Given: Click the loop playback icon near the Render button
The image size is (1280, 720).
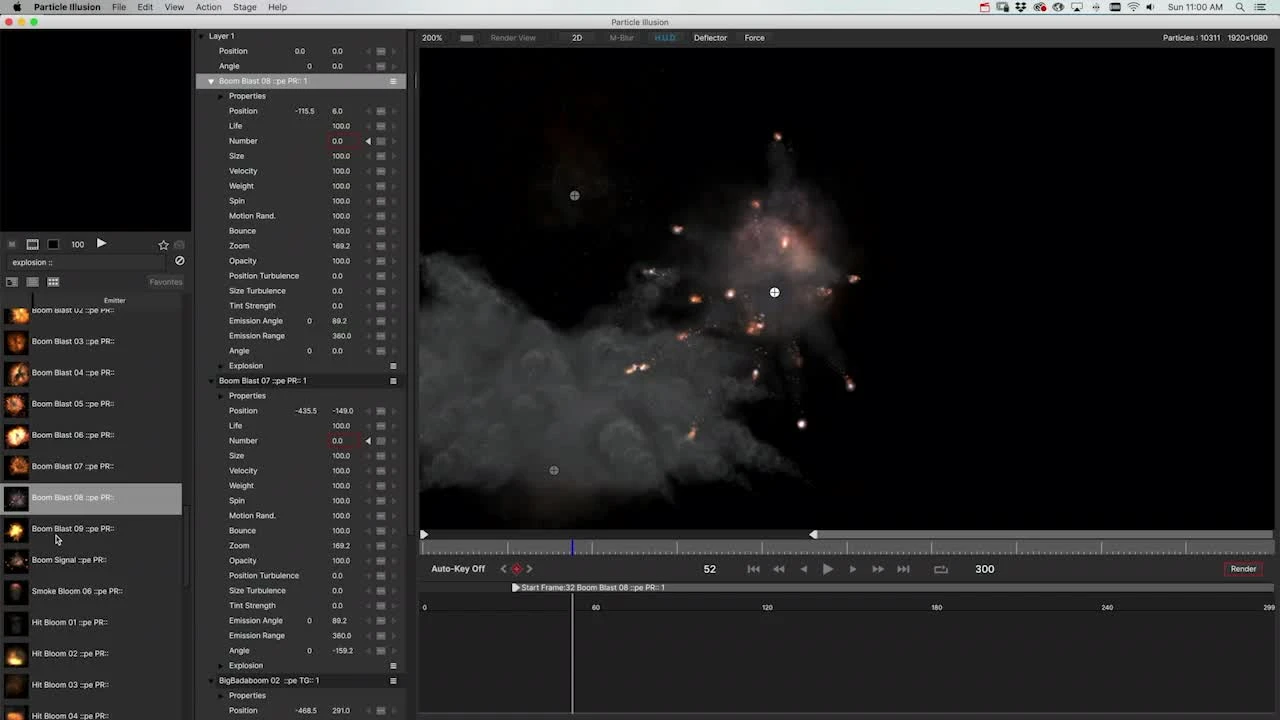Looking at the screenshot, I should (x=940, y=568).
